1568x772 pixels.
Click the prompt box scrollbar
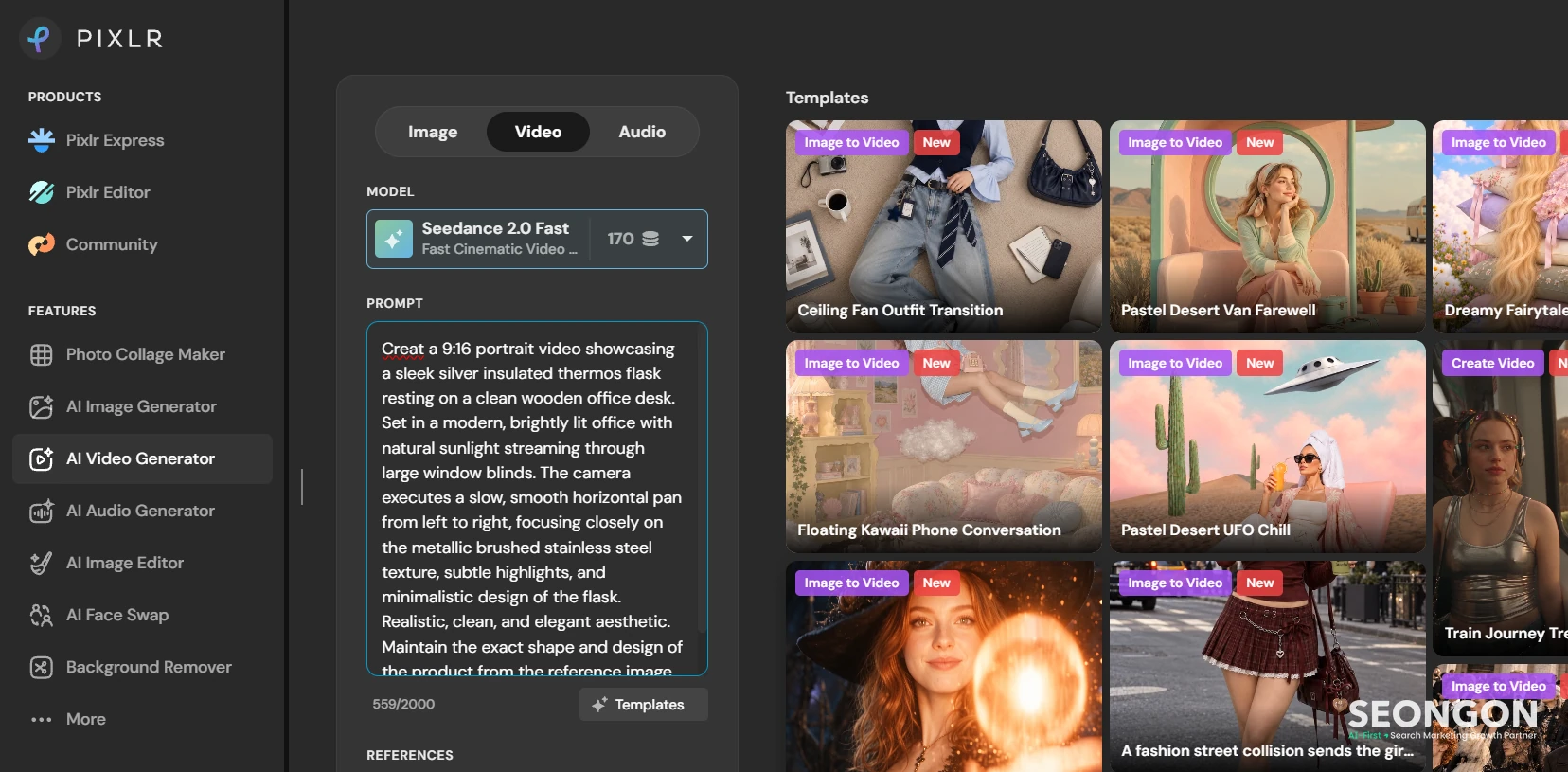pyautogui.click(x=702, y=478)
